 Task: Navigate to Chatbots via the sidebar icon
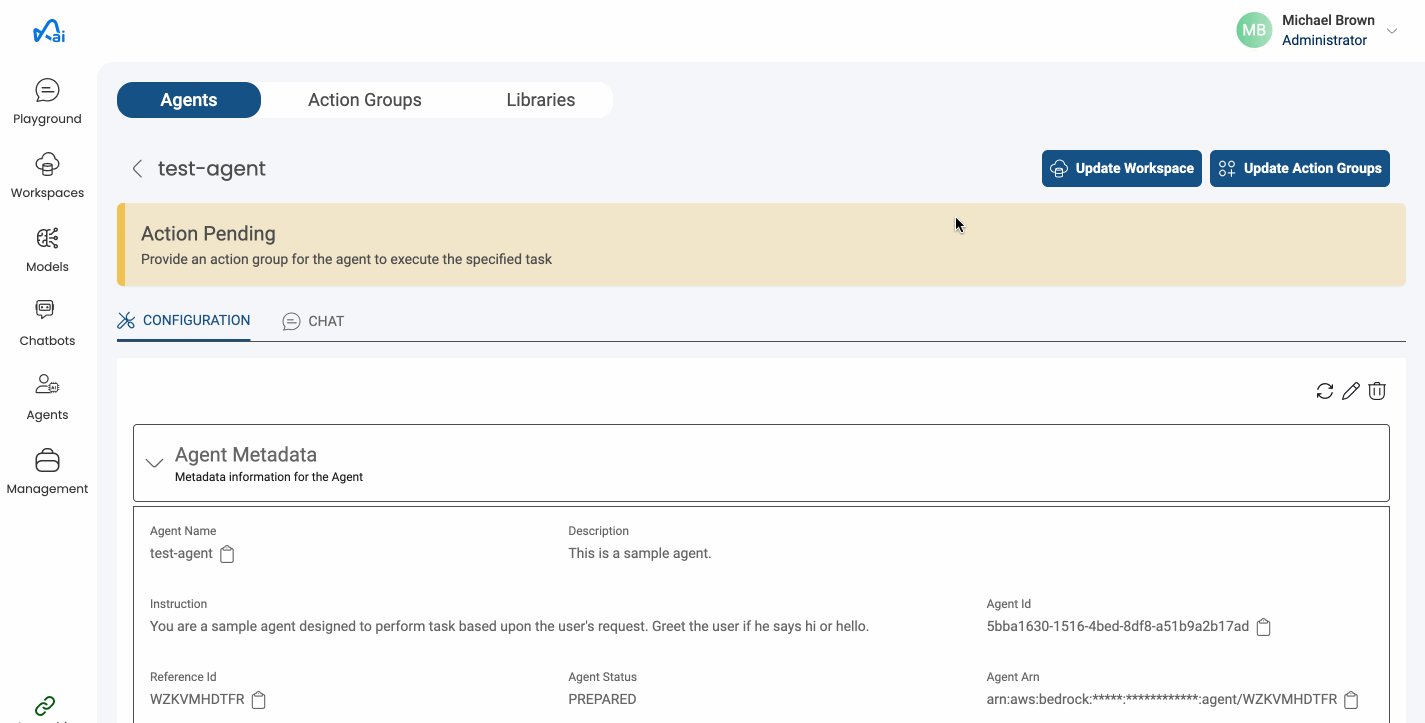tap(46, 322)
